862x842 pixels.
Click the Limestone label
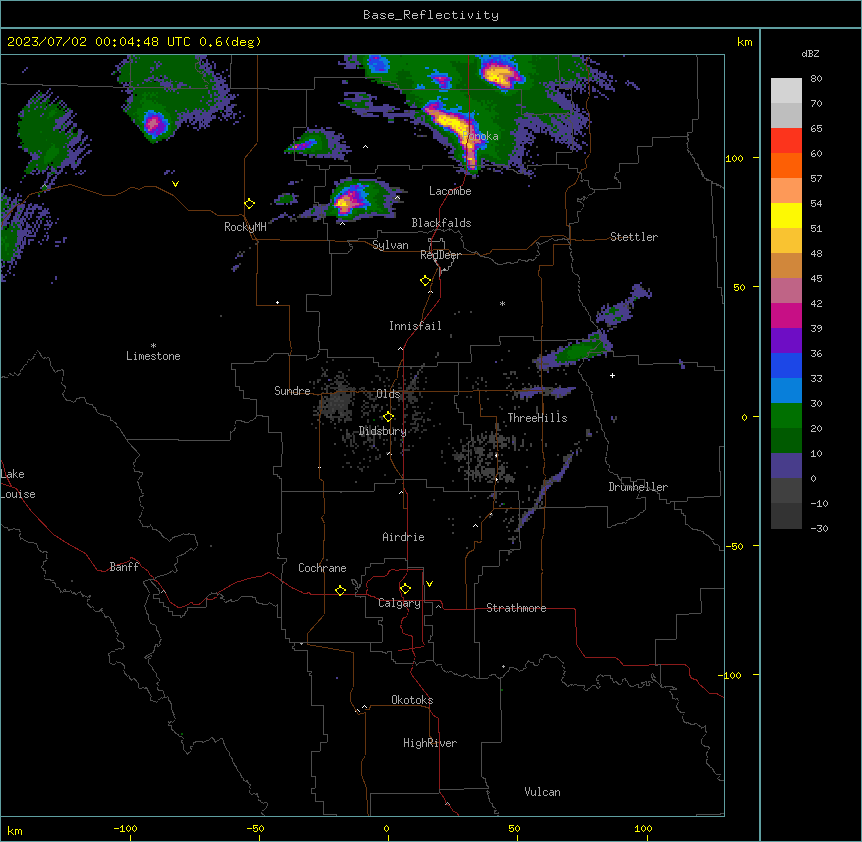[153, 356]
